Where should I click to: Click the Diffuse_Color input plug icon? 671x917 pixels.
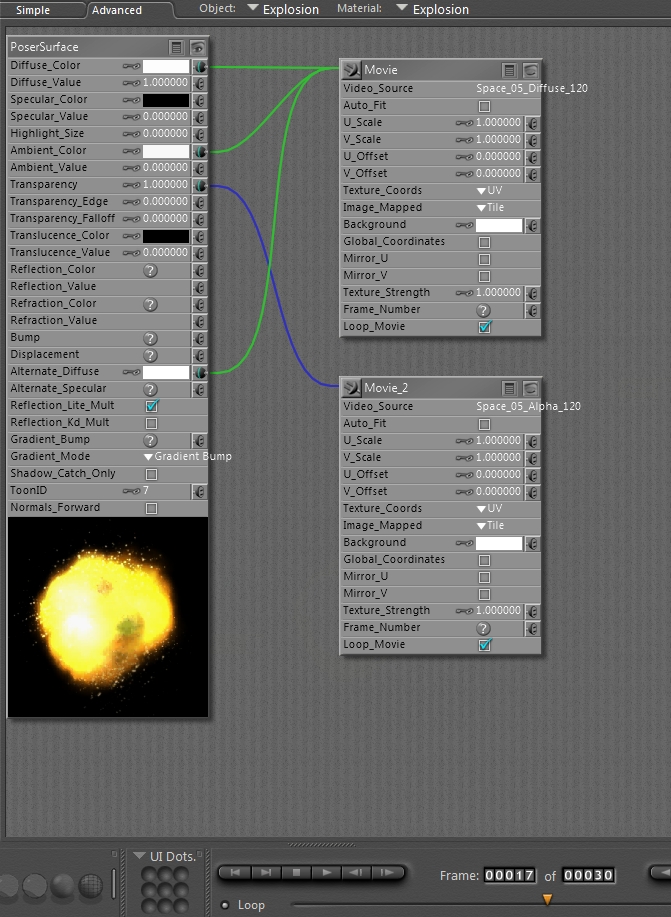(199, 67)
